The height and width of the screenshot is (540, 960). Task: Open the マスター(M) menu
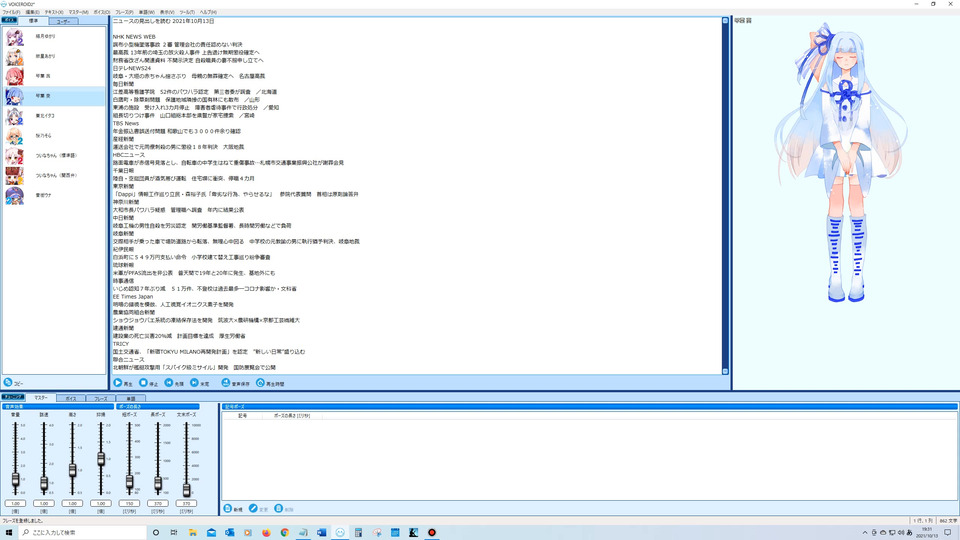[x=78, y=12]
